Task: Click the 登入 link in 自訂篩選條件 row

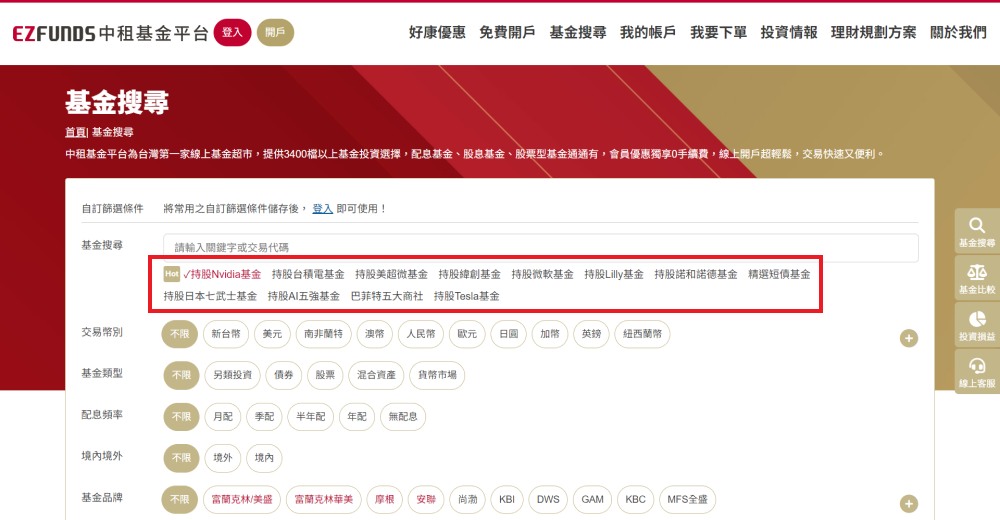Action: point(323,209)
